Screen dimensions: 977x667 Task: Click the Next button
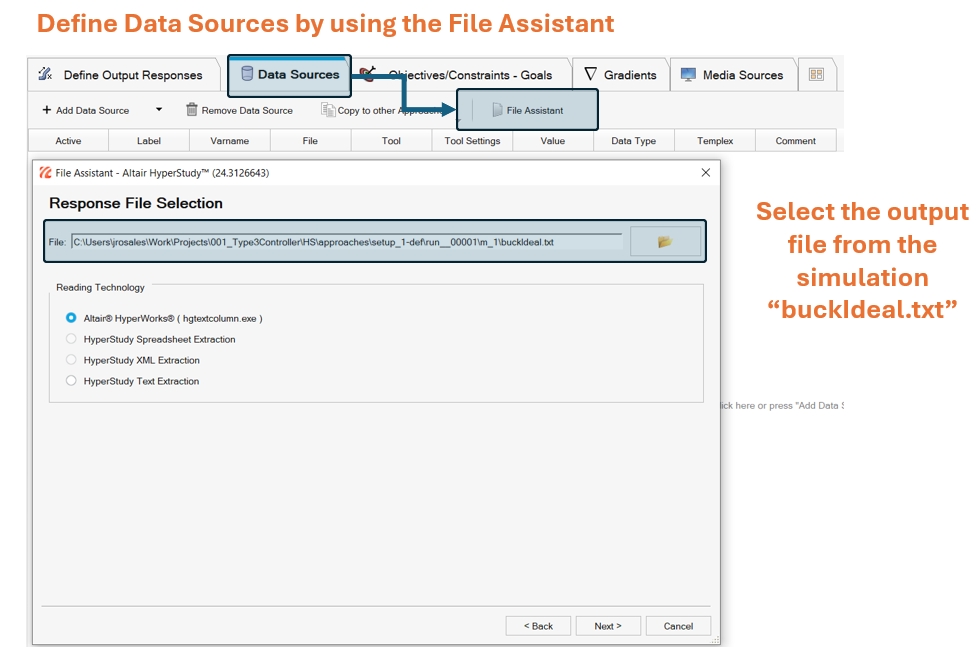click(x=608, y=626)
